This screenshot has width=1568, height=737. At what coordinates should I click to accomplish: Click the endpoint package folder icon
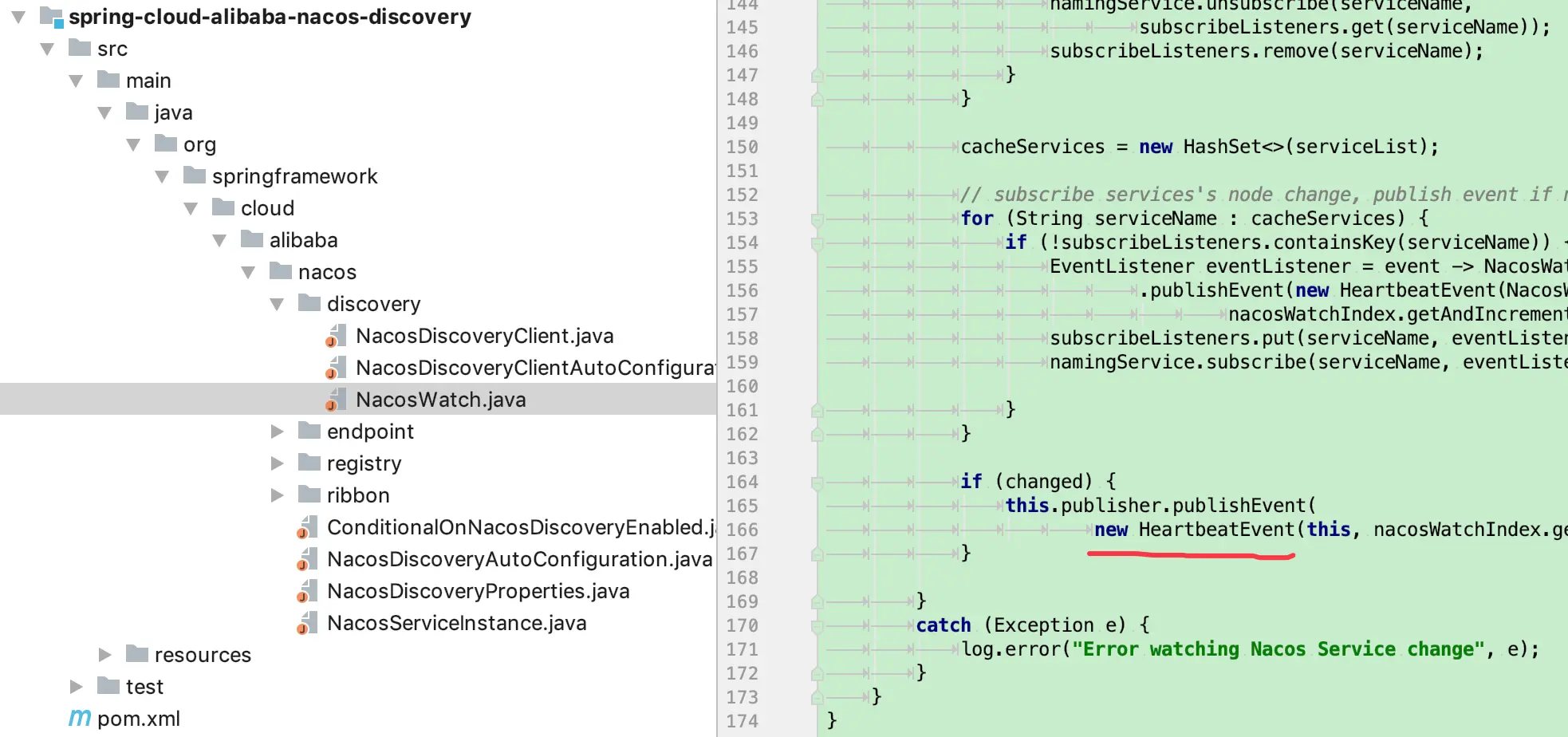point(309,431)
